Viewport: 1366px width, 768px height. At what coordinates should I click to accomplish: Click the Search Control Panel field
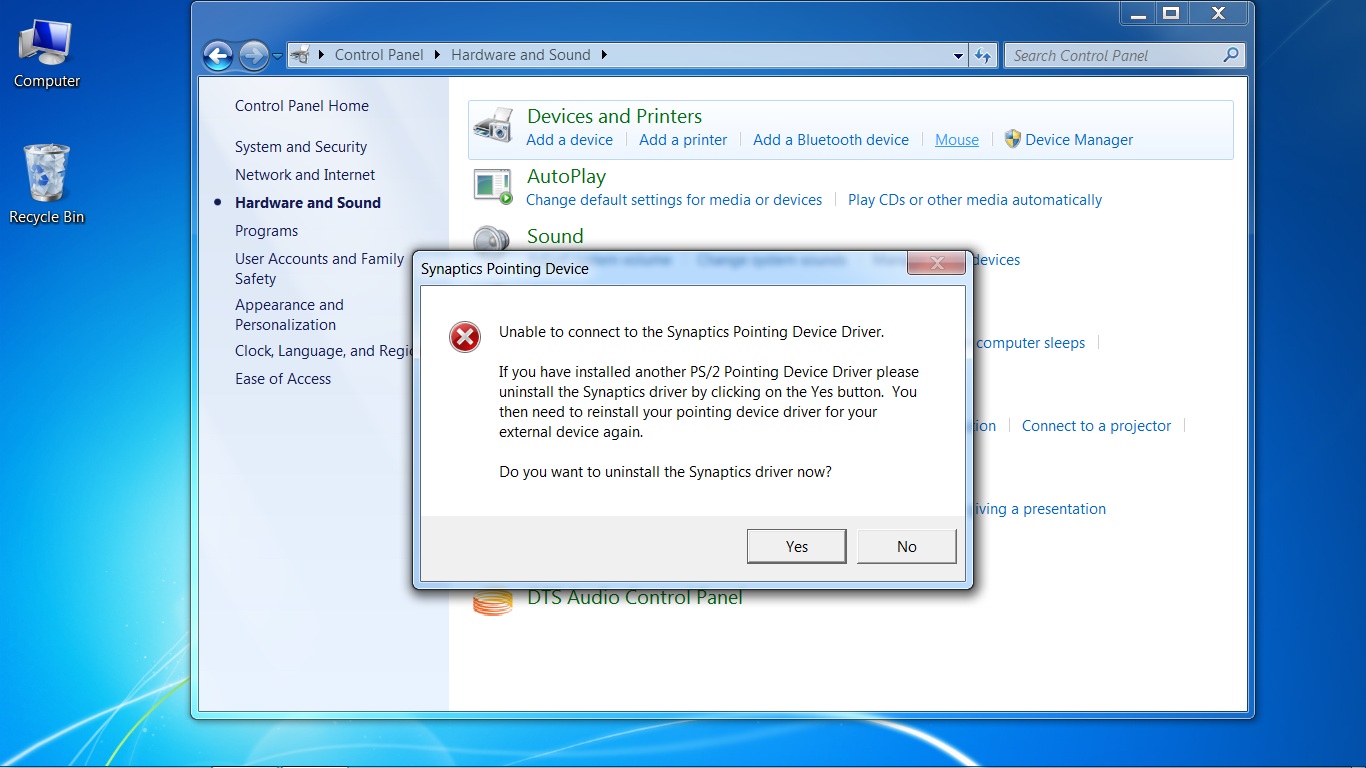pyautogui.click(x=1115, y=55)
